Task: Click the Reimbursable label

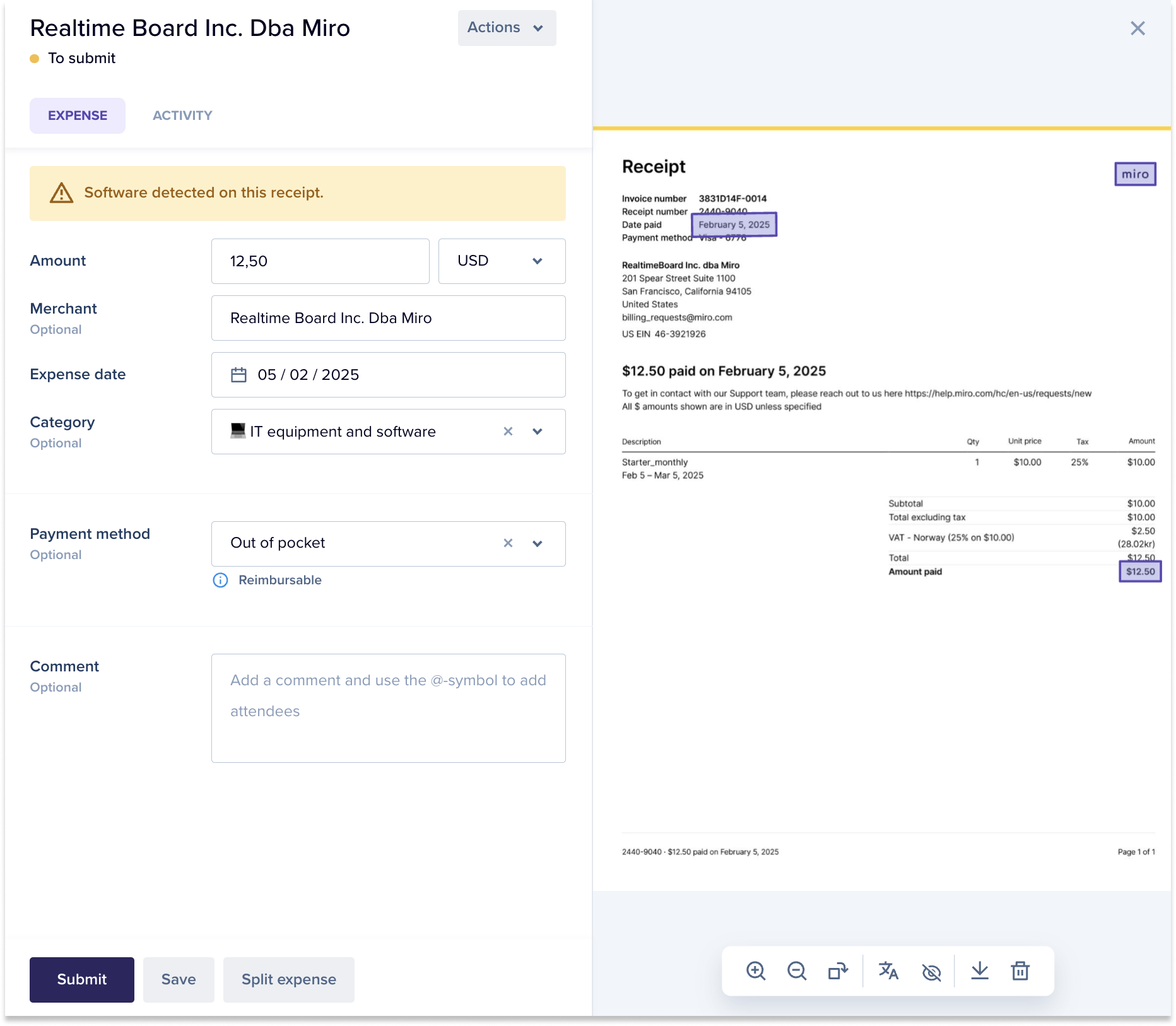Action: [x=280, y=581]
